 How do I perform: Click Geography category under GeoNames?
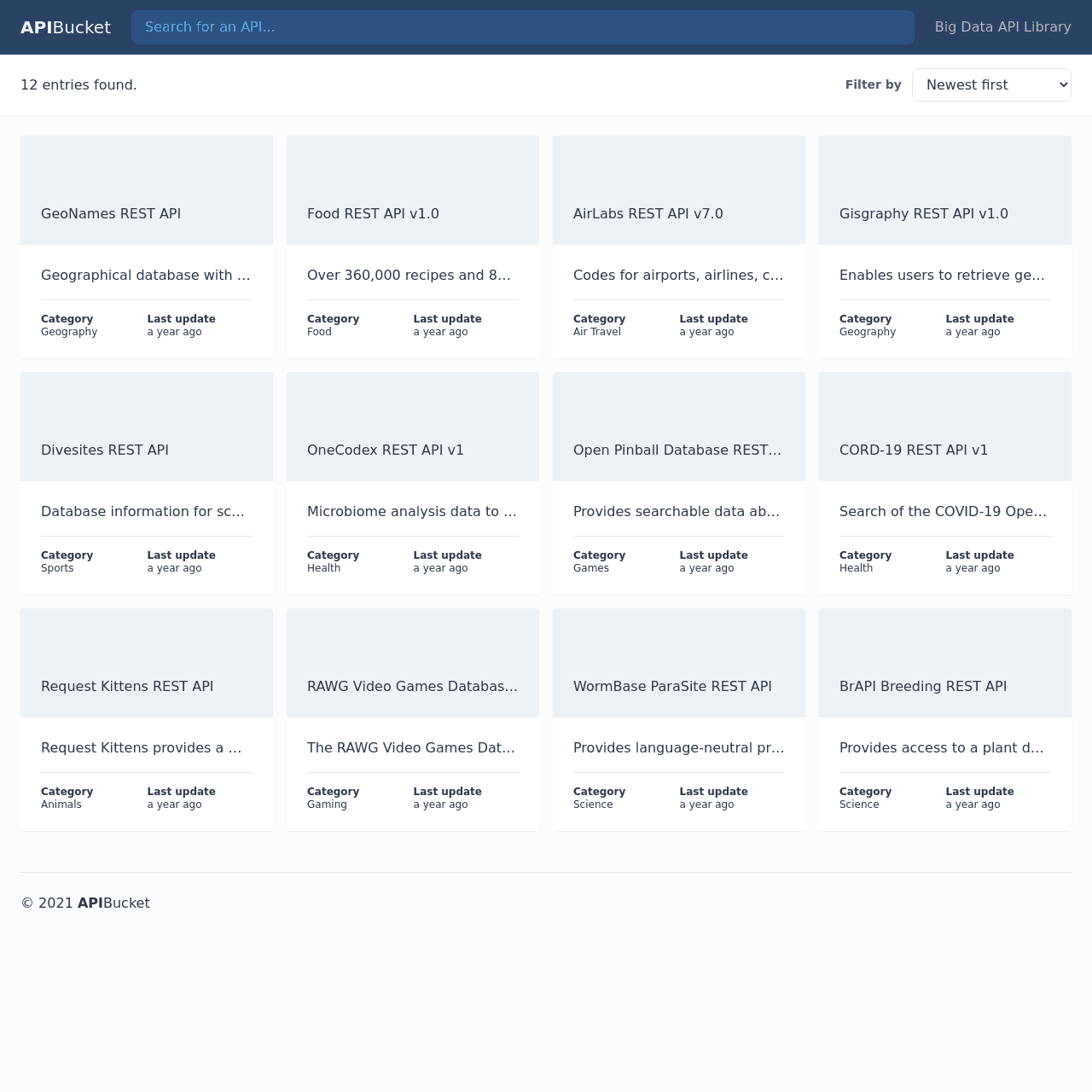point(69,332)
